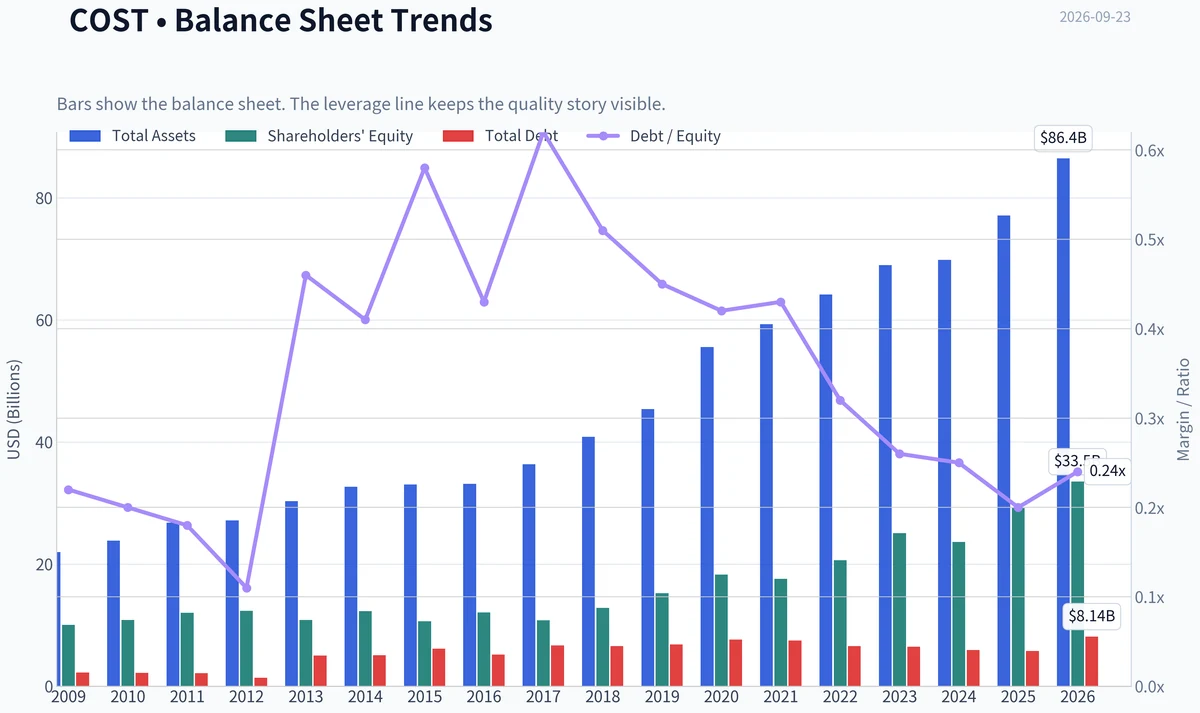Click the 80 tick on the USD axis
This screenshot has height=713, width=1200.
point(43,198)
